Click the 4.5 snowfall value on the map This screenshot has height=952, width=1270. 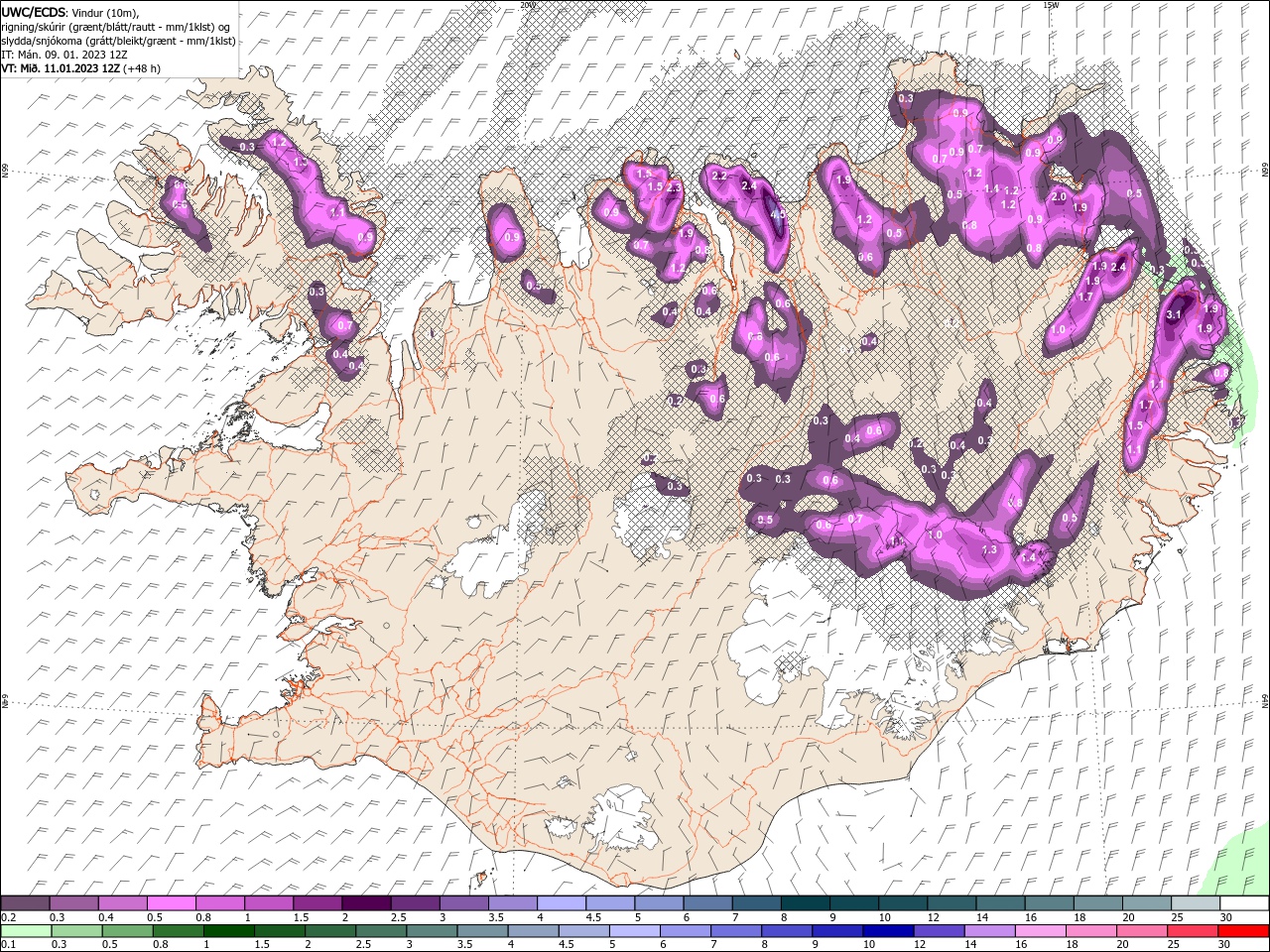tap(778, 213)
